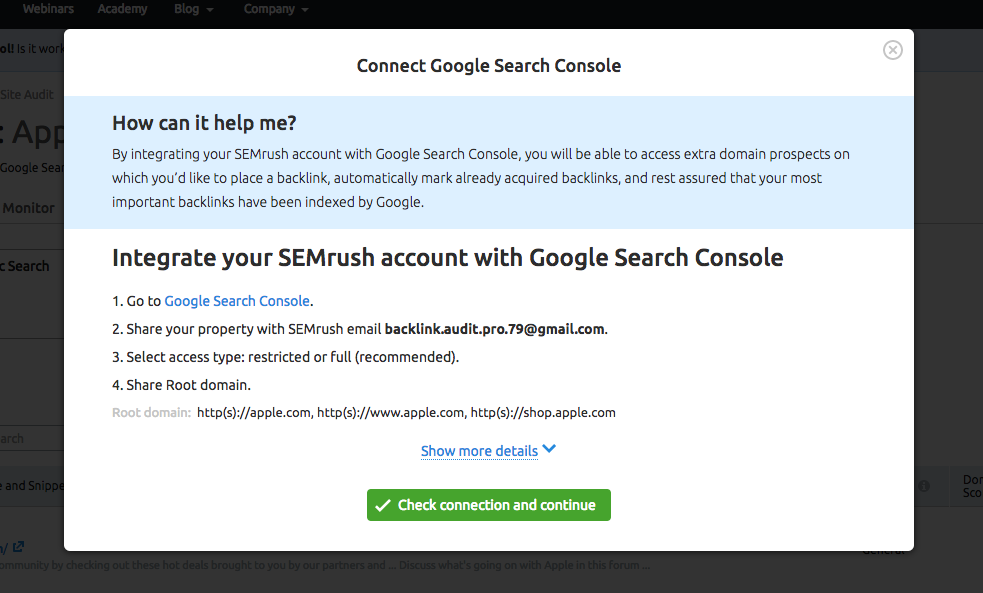Click step 4 "Share Root domain." text

point(181,385)
